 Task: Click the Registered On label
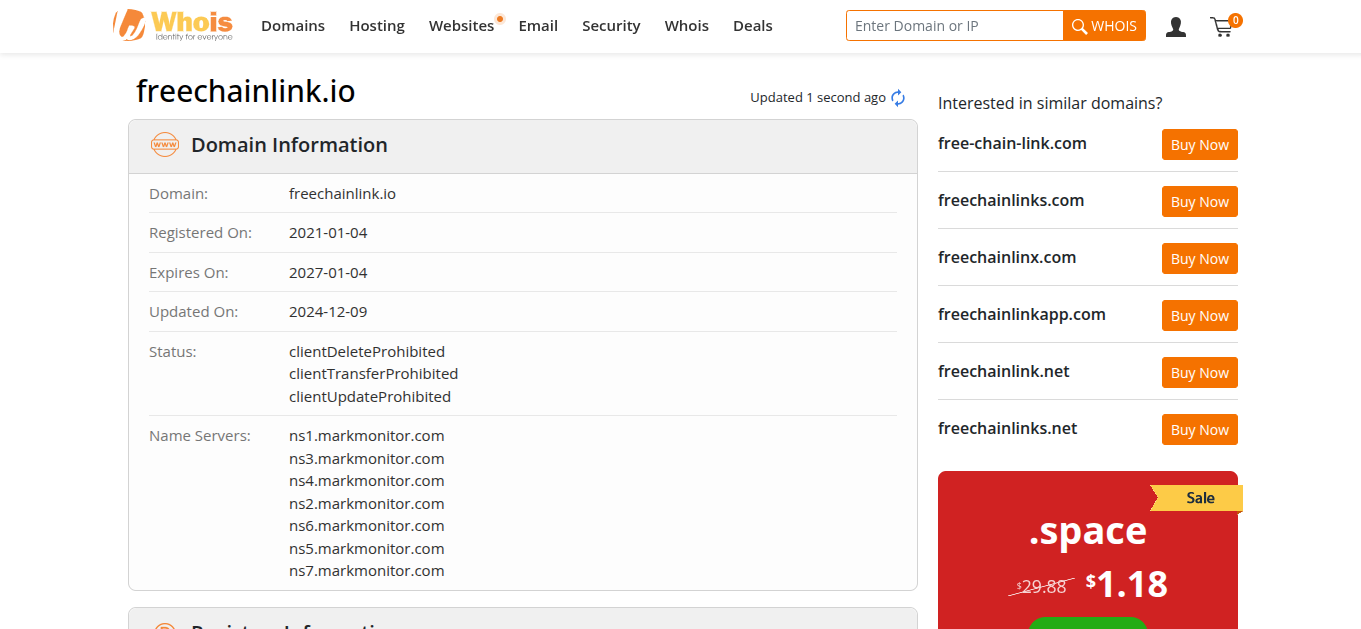point(200,233)
